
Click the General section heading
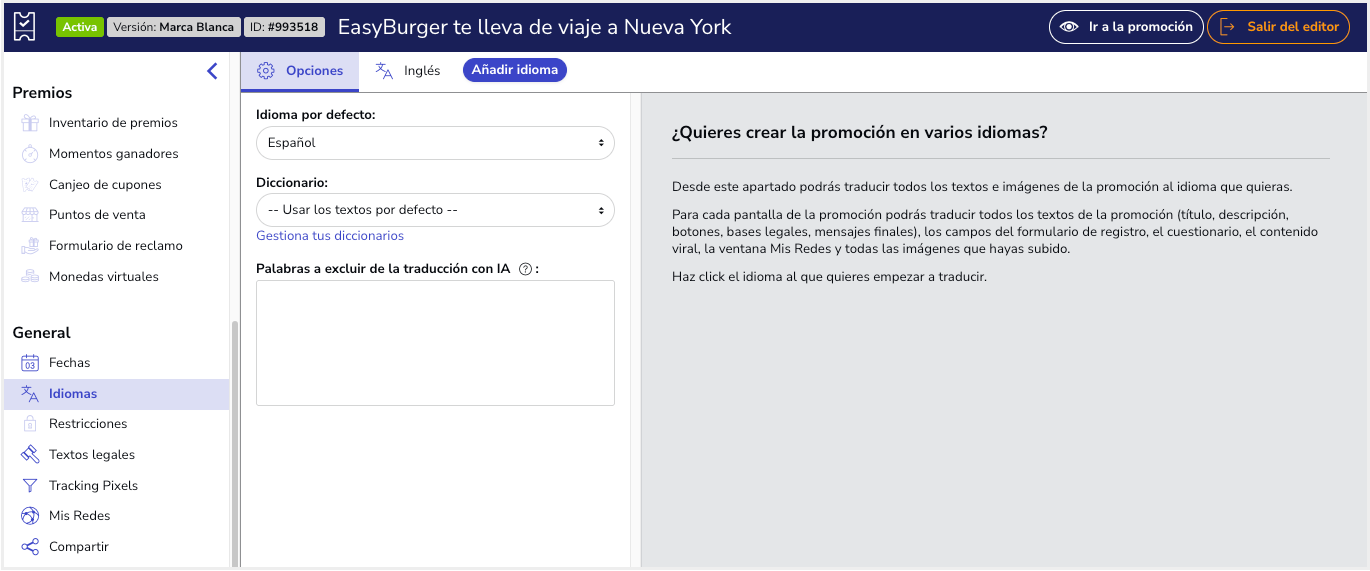click(41, 333)
